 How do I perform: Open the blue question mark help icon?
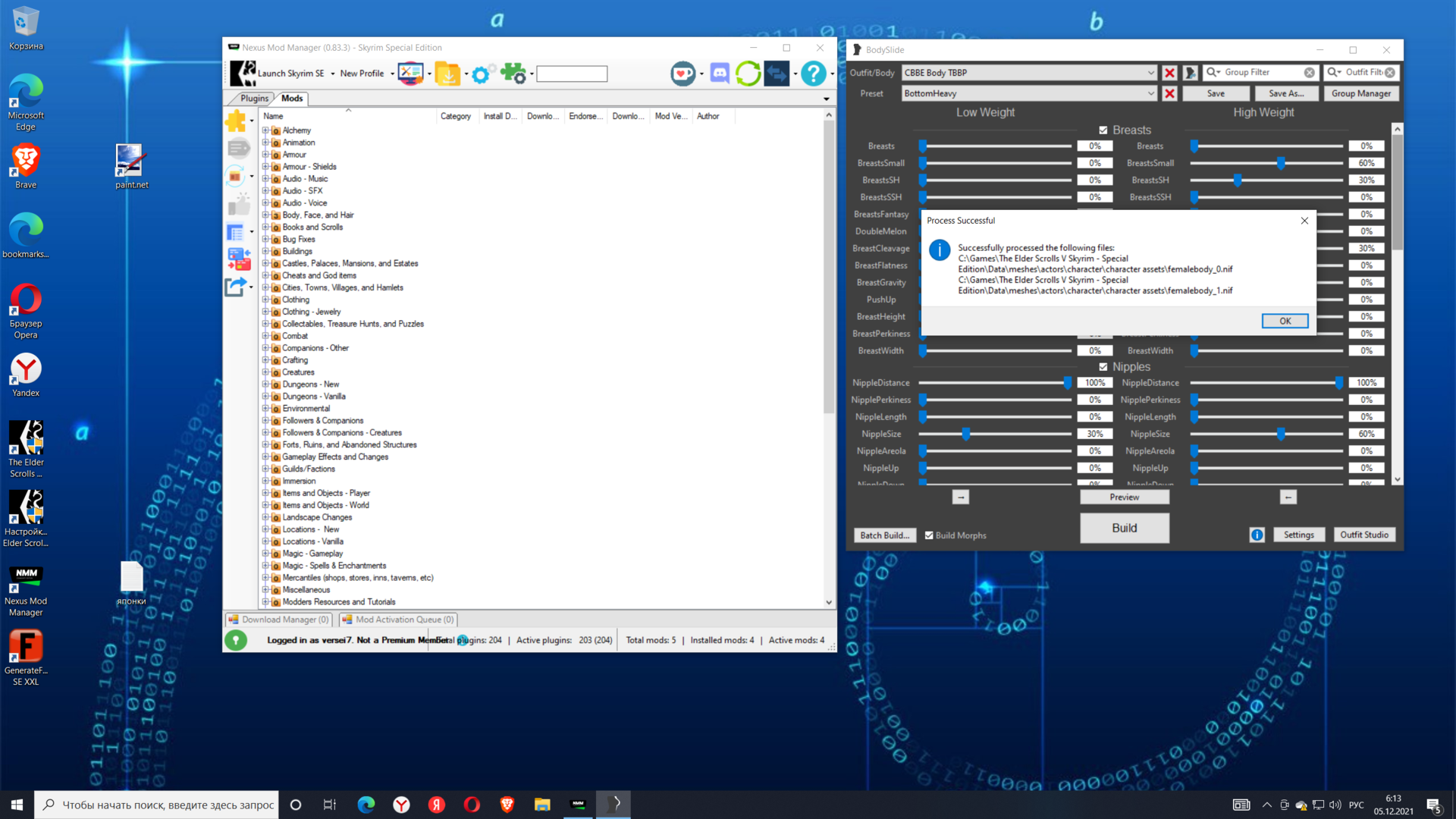click(813, 74)
